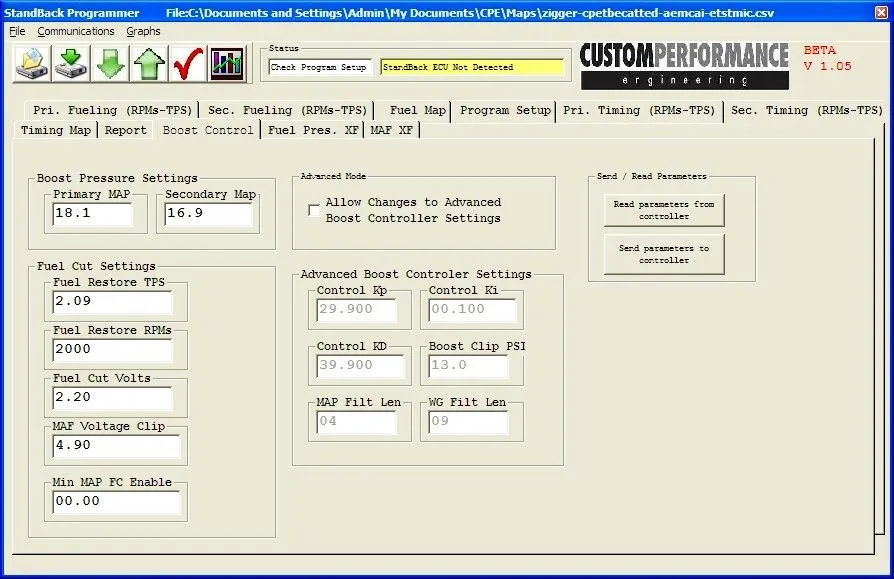The image size is (894, 579).
Task: Focus the Fuel Cut Volts field
Action: pyautogui.click(x=112, y=397)
